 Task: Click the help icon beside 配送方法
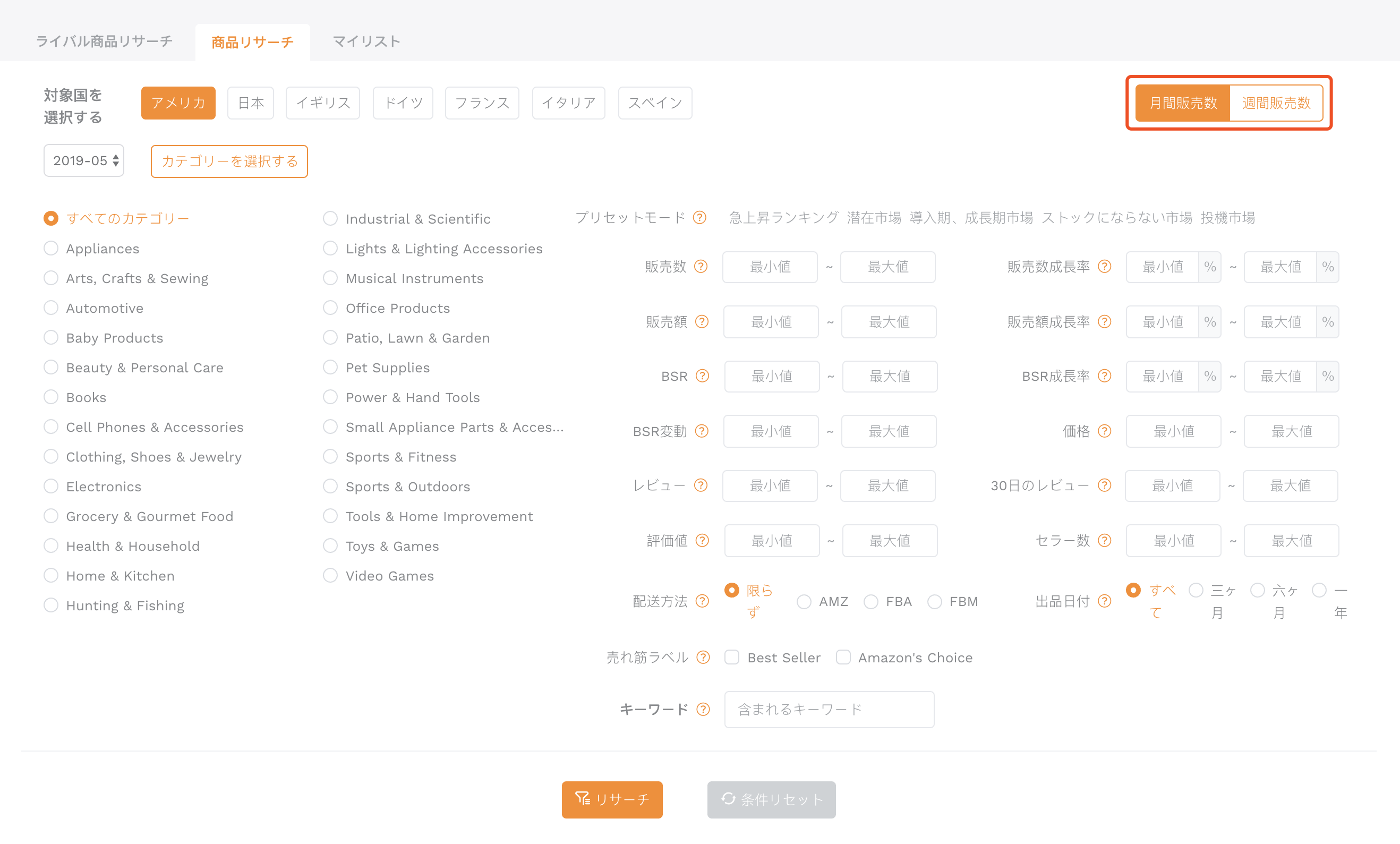703,601
